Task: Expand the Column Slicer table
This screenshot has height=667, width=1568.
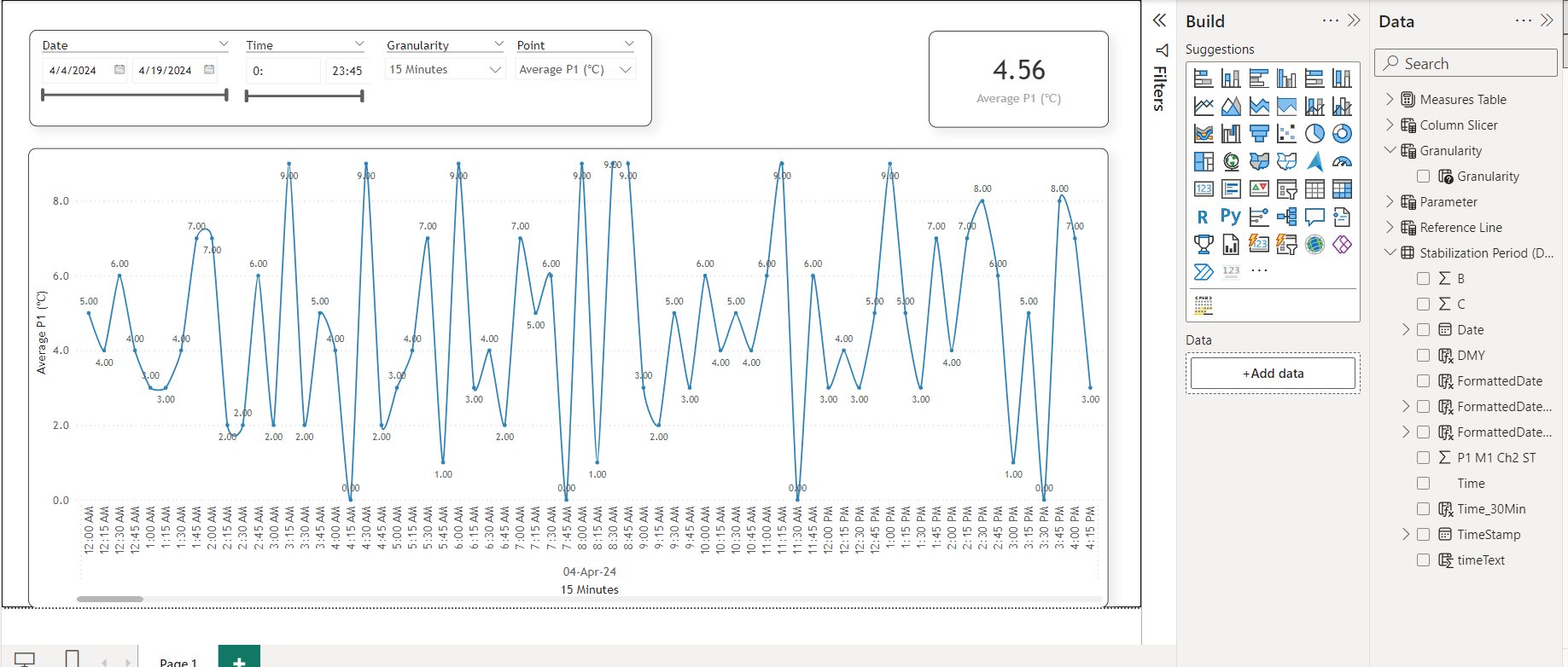Action: 1390,125
